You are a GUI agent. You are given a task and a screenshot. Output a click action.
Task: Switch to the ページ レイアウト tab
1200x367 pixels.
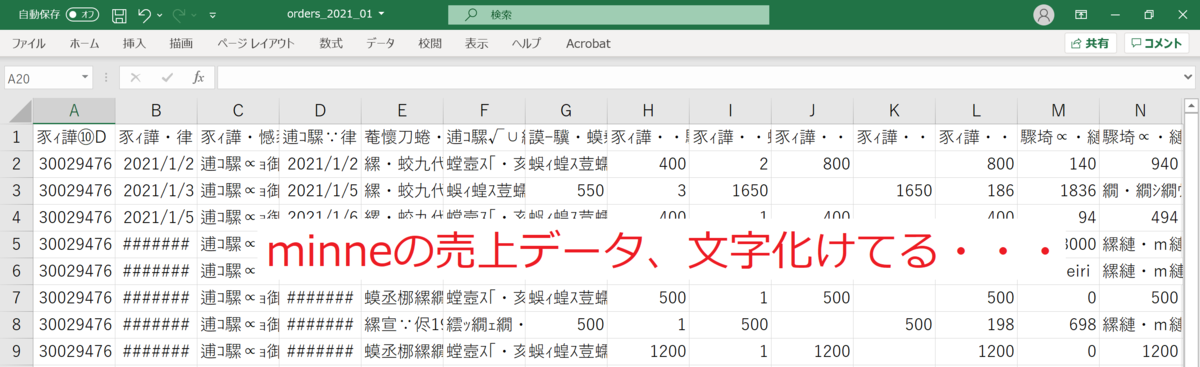[x=256, y=44]
